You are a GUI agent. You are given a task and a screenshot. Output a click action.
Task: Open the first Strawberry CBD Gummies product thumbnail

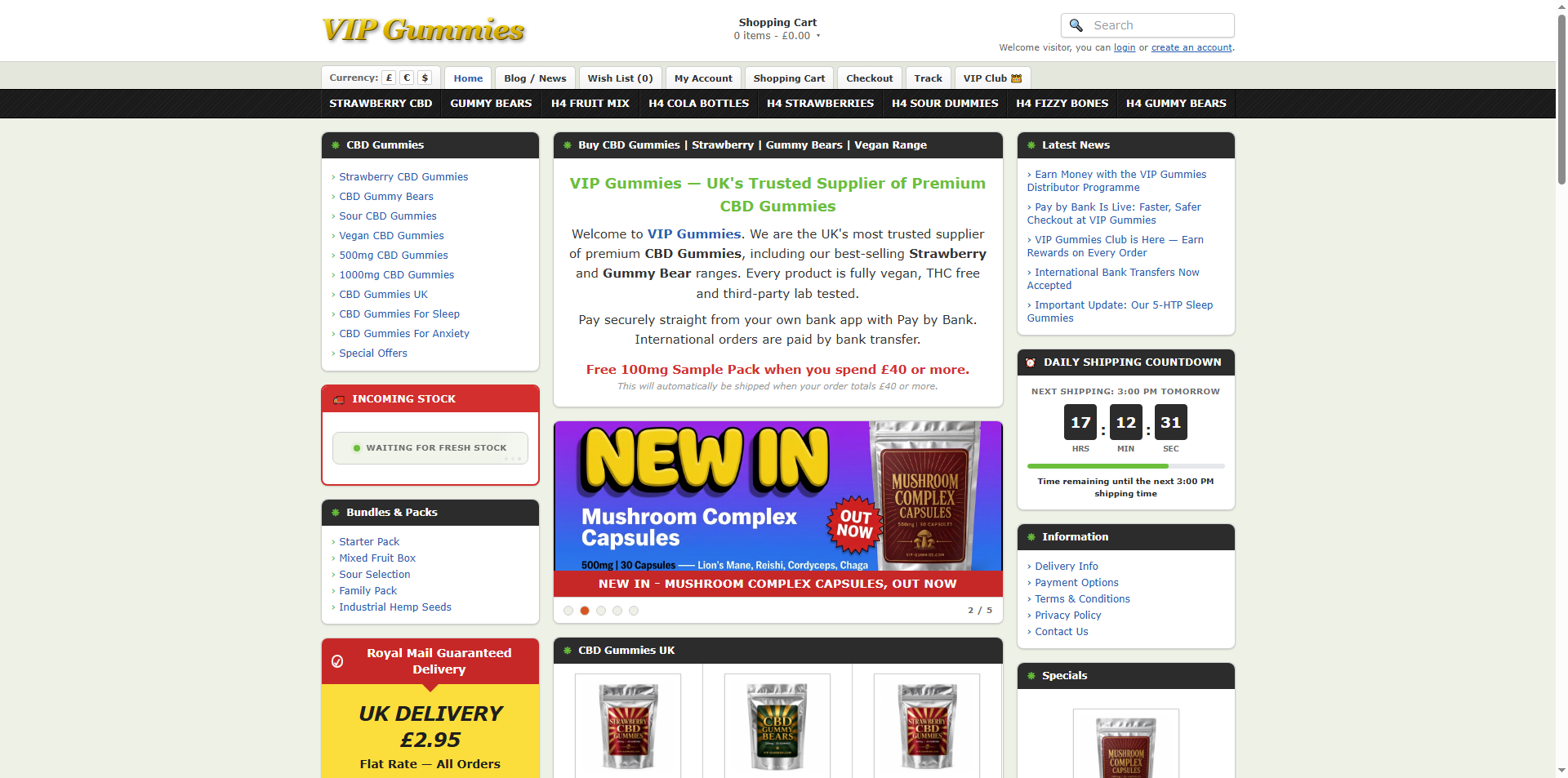tap(628, 726)
